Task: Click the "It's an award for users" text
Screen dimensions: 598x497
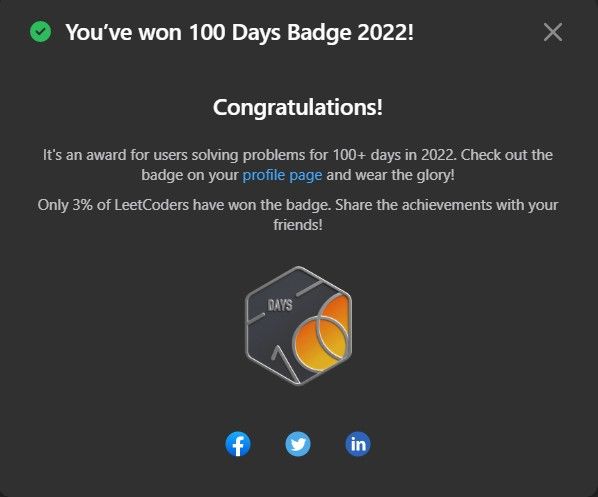Action: click(x=115, y=155)
